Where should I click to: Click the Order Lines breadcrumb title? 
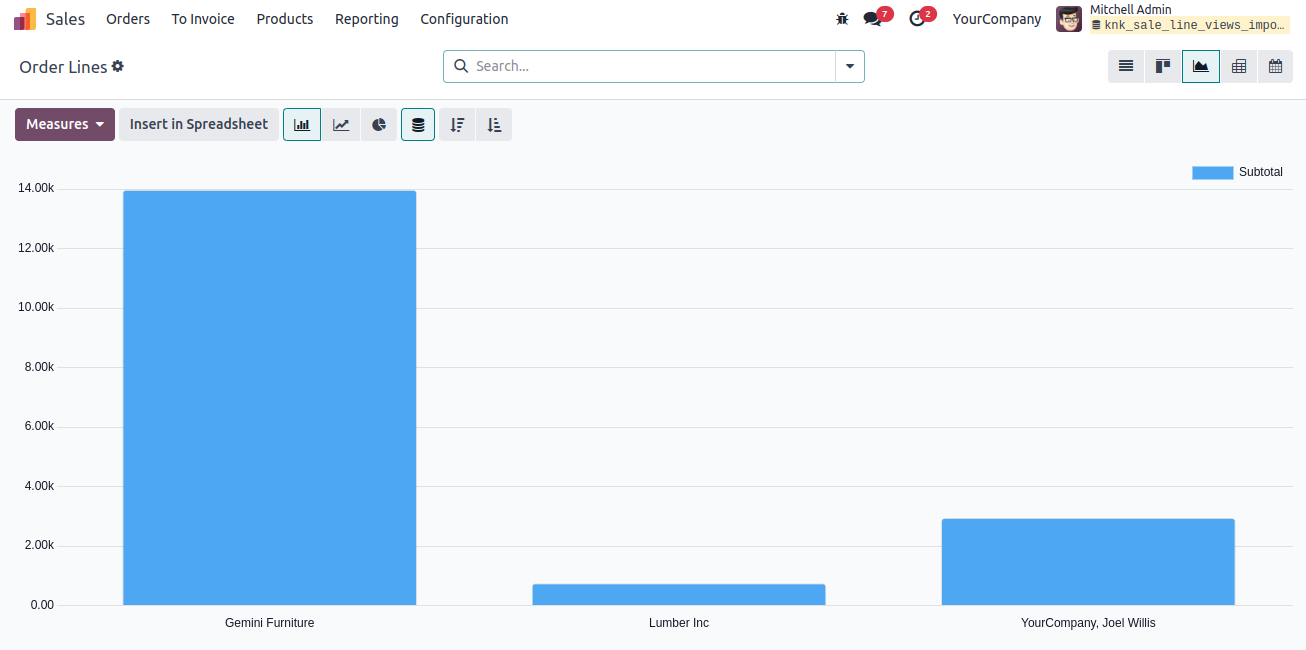click(63, 67)
